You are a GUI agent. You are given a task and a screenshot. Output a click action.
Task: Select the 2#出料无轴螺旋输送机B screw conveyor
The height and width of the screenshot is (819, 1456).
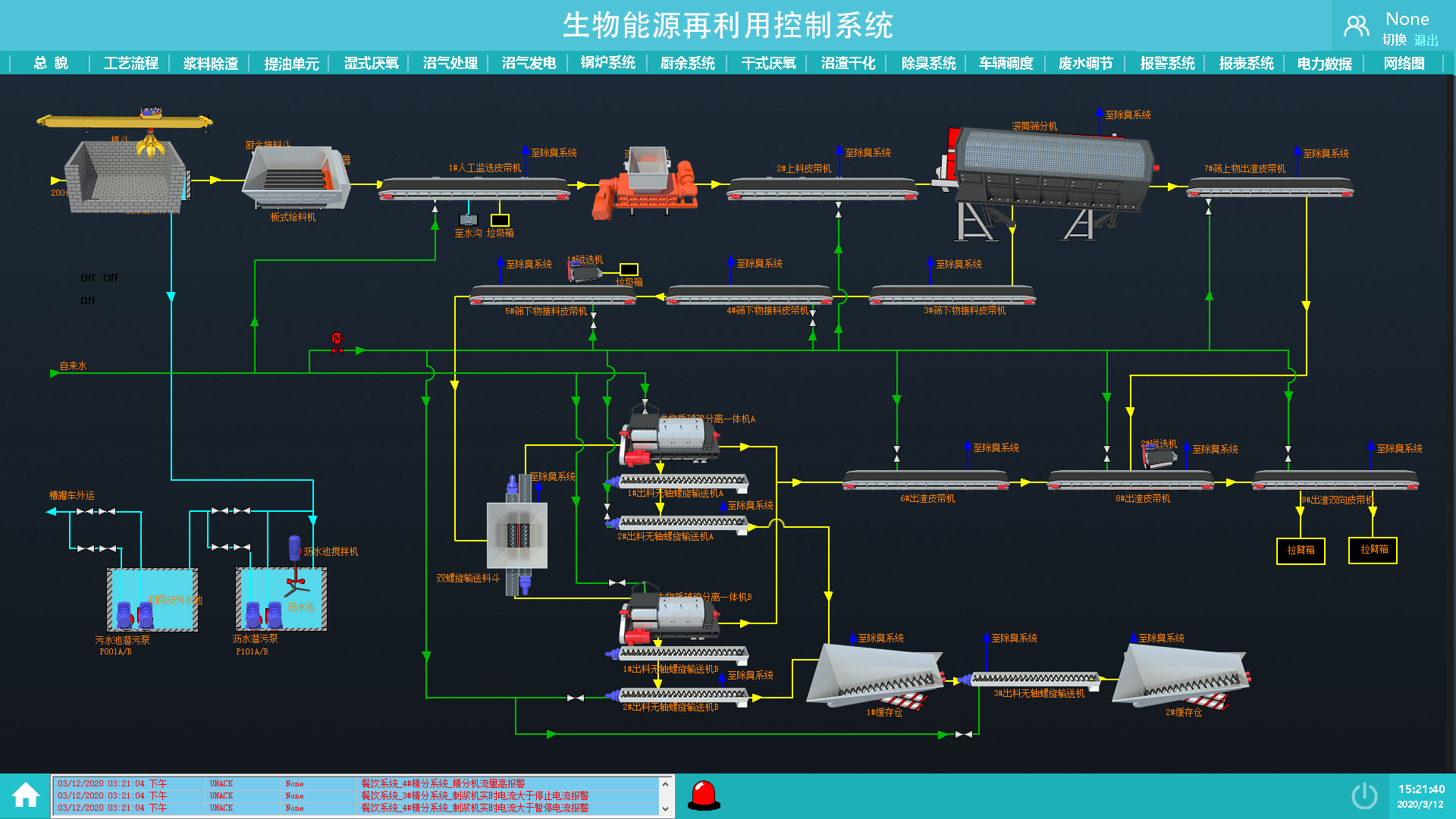677,695
